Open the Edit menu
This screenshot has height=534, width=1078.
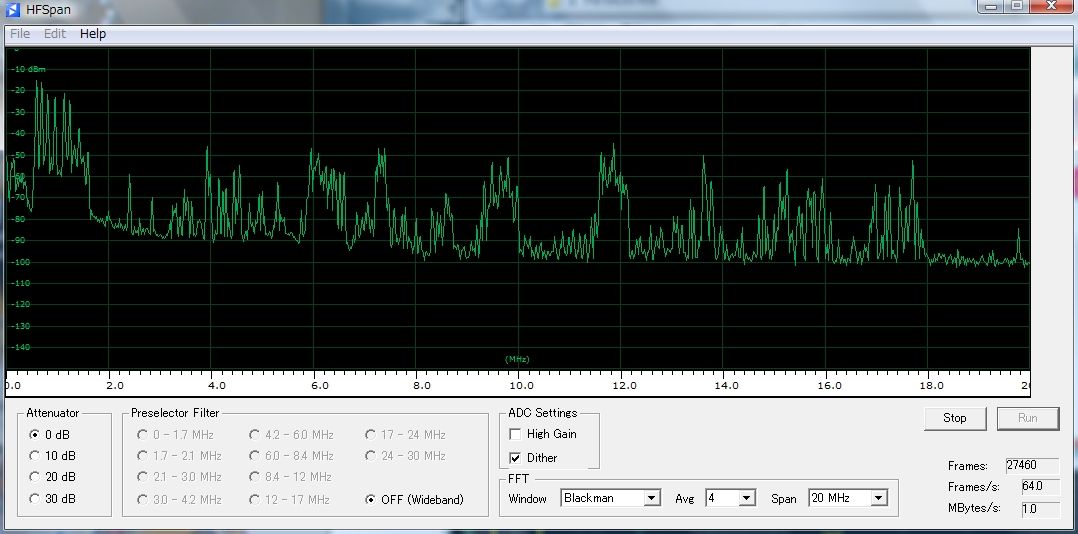[x=55, y=34]
